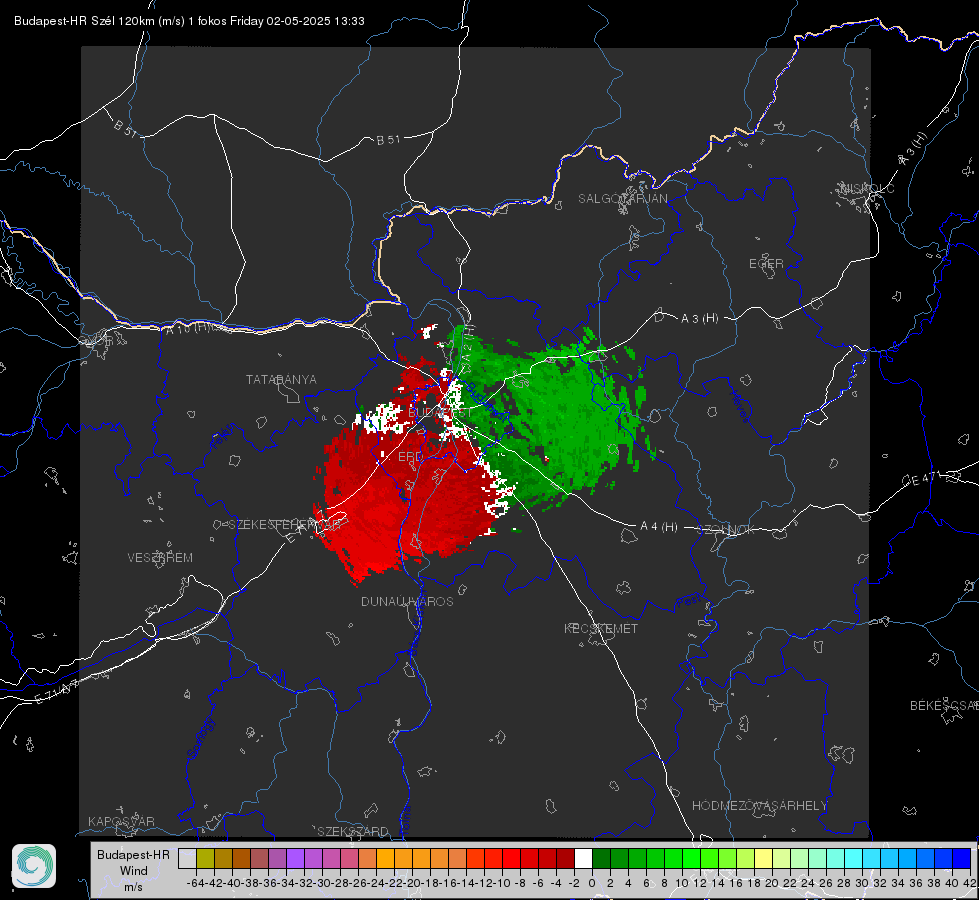This screenshot has height=900, width=979.
Task: Click the KECSKEMÉT city label
Action: (x=601, y=629)
